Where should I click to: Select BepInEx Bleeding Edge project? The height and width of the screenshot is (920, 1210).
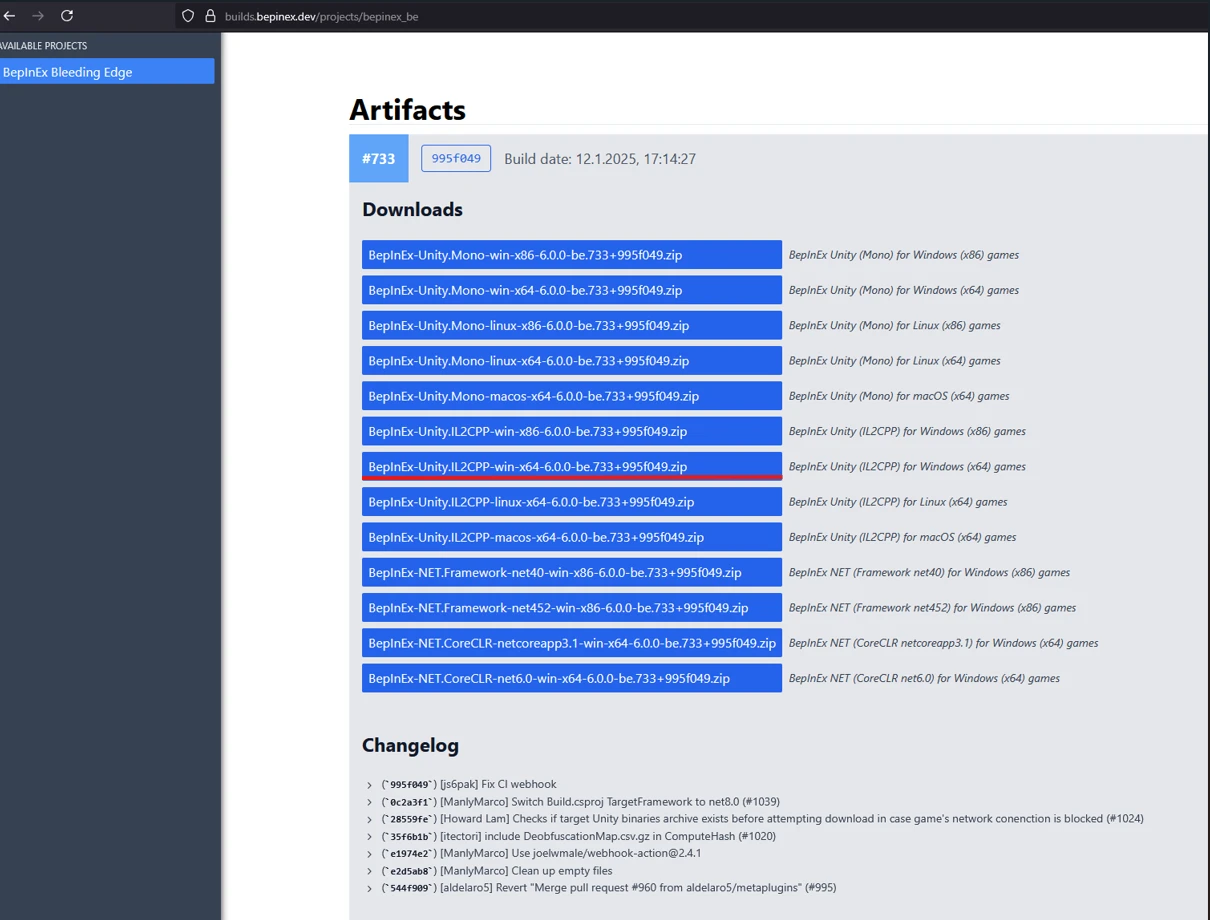click(x=105, y=72)
